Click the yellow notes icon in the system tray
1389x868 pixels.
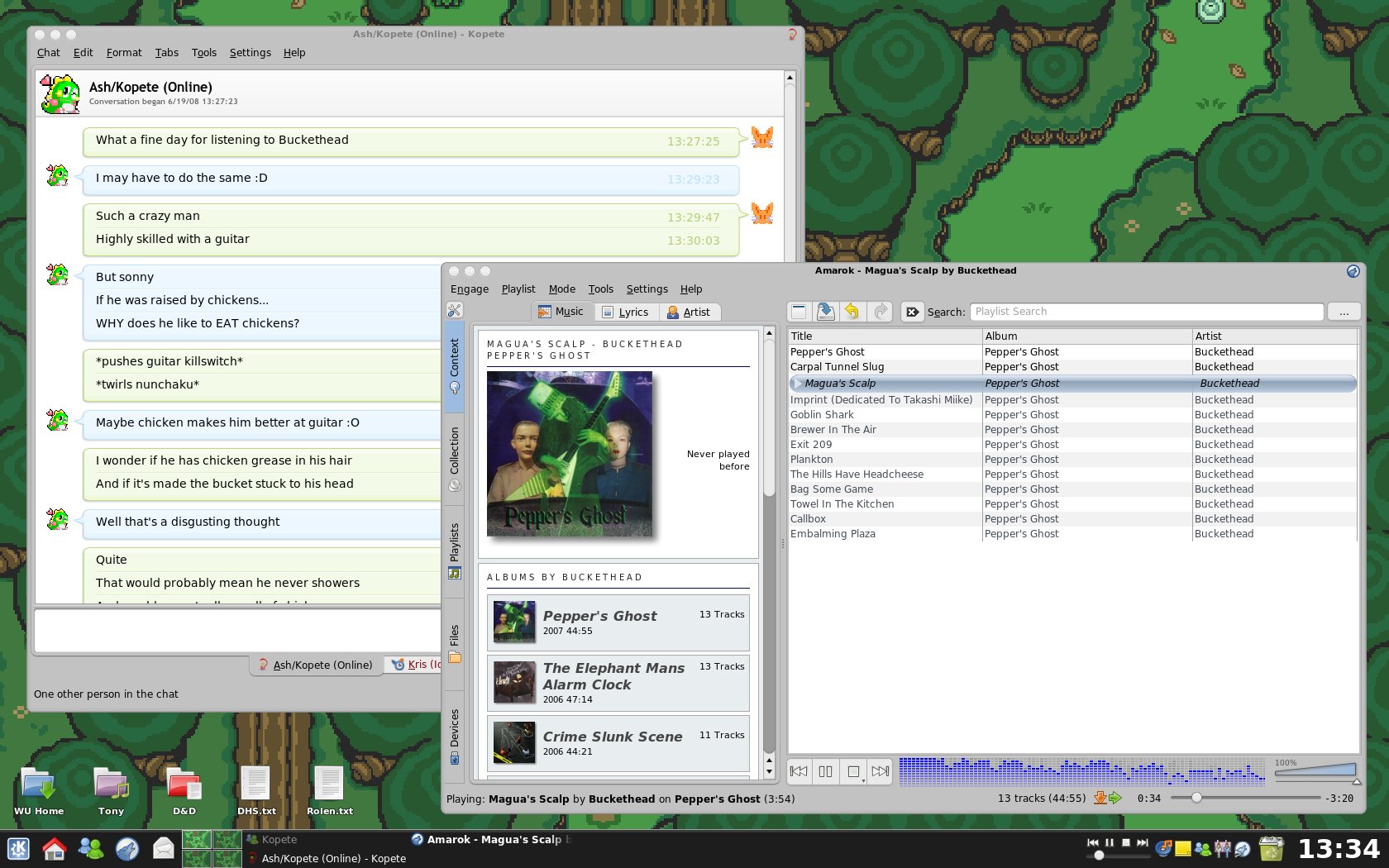click(1183, 849)
